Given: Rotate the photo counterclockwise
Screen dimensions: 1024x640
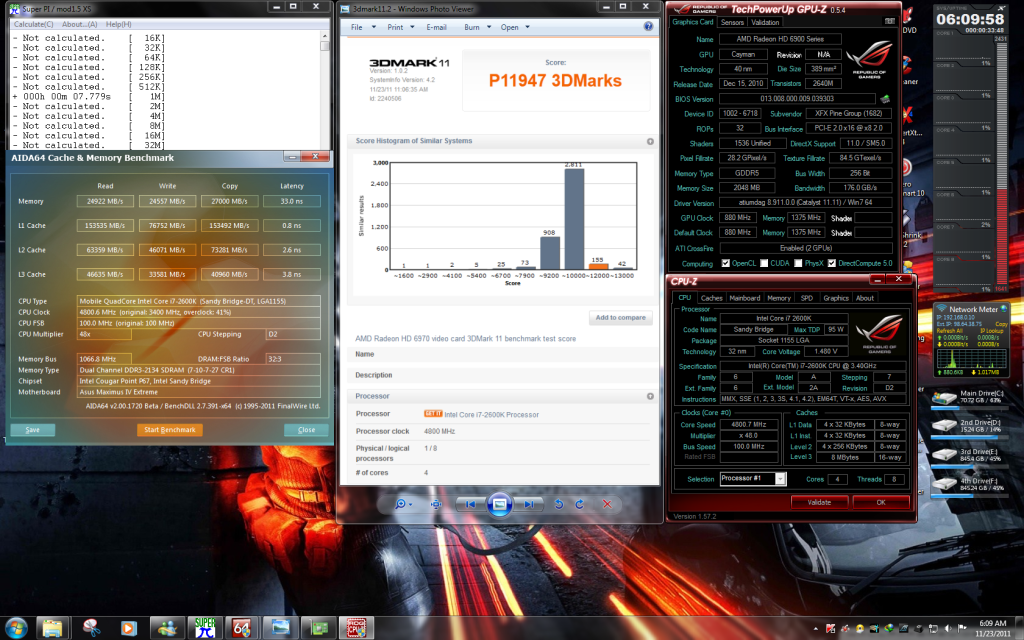Looking at the screenshot, I should [559, 504].
